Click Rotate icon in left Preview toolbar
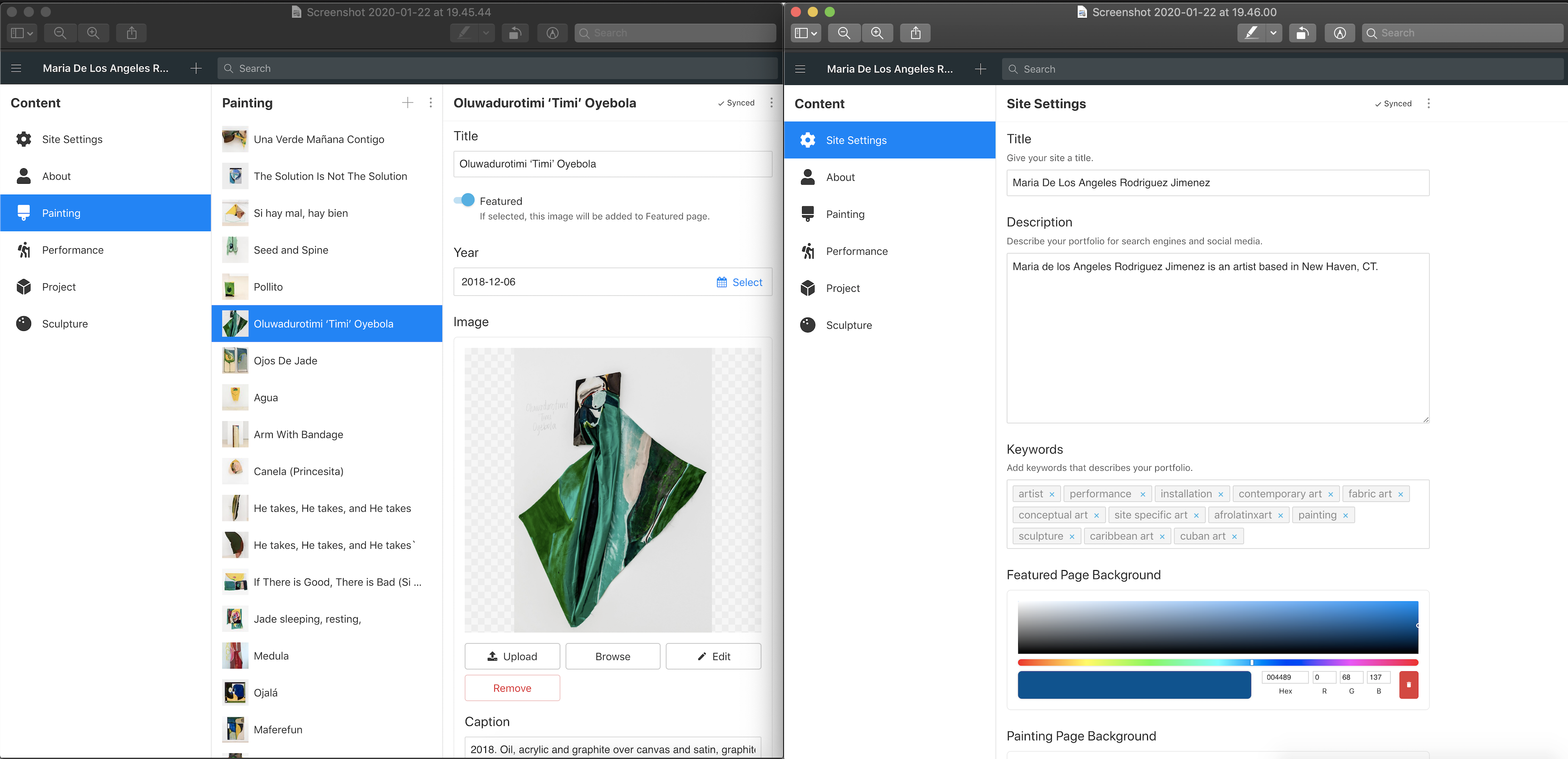The height and width of the screenshot is (759, 1568). (x=515, y=33)
